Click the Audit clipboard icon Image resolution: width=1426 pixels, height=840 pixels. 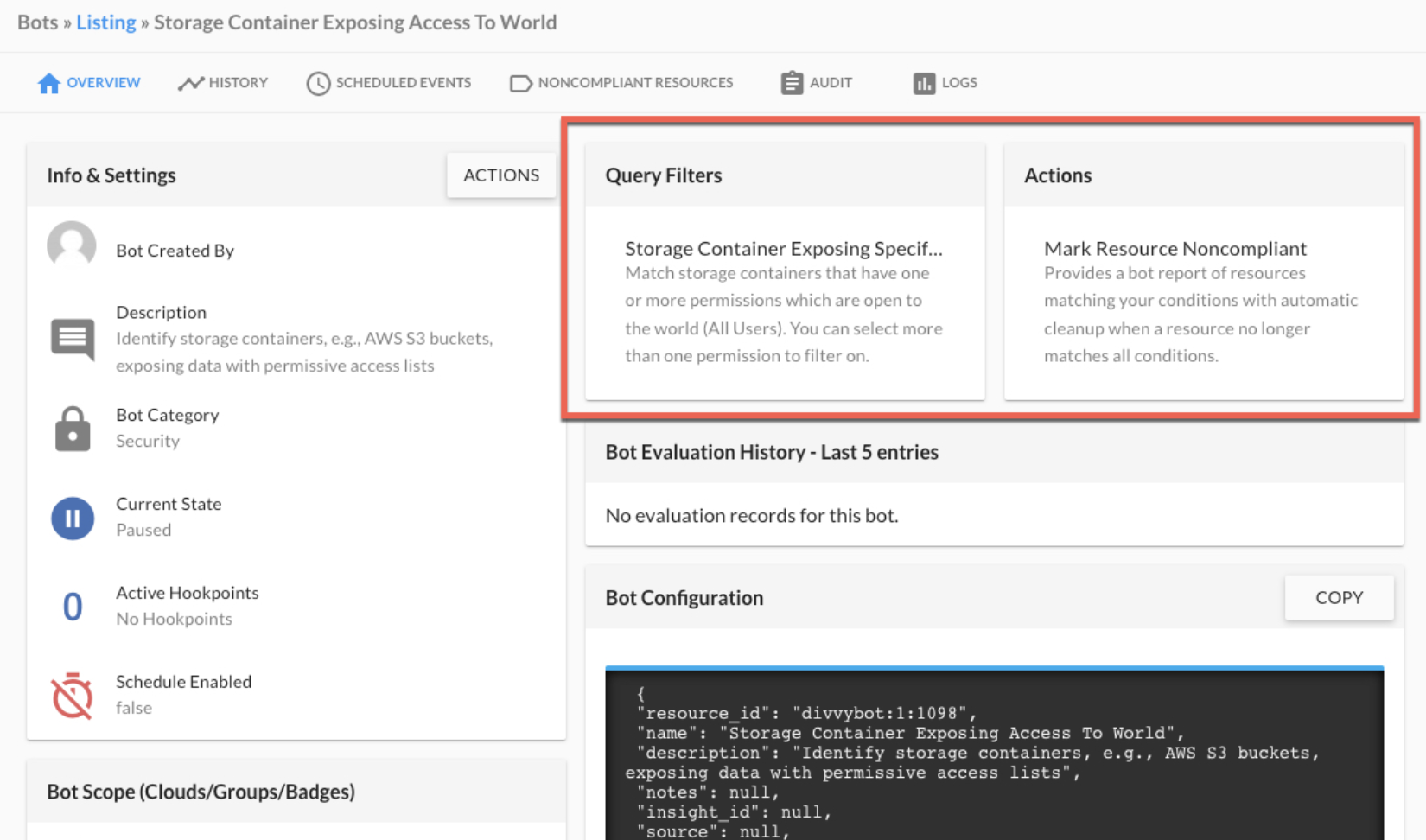pos(792,83)
